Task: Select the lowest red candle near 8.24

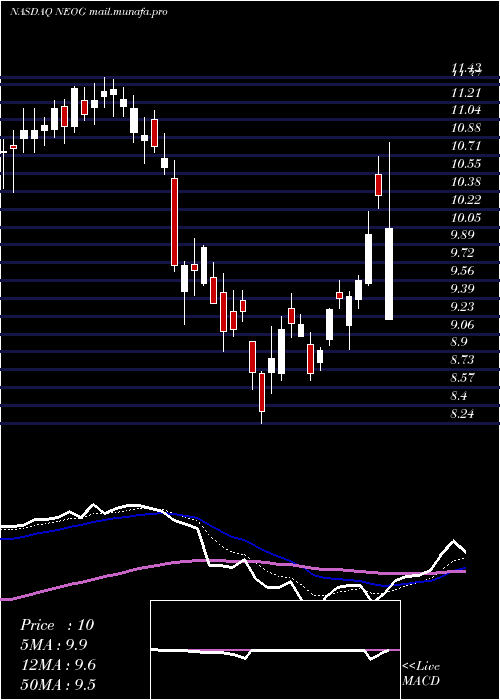Action: click(262, 392)
